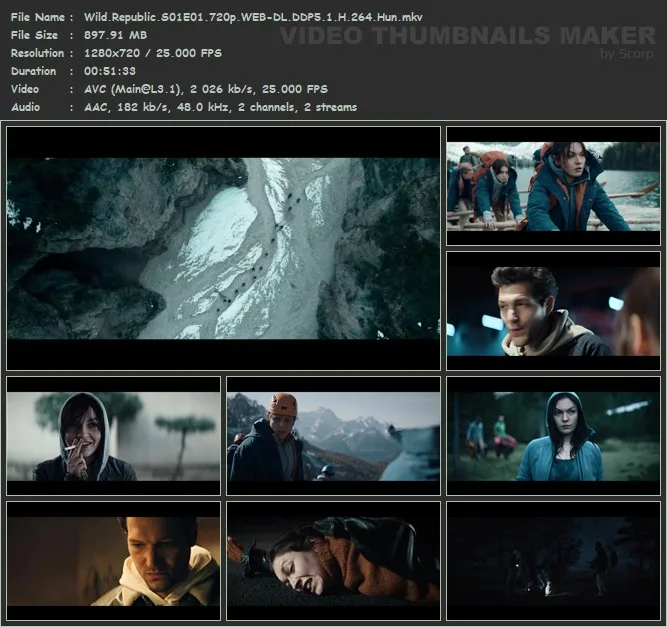Click the duration value 00:51:33

110,71
